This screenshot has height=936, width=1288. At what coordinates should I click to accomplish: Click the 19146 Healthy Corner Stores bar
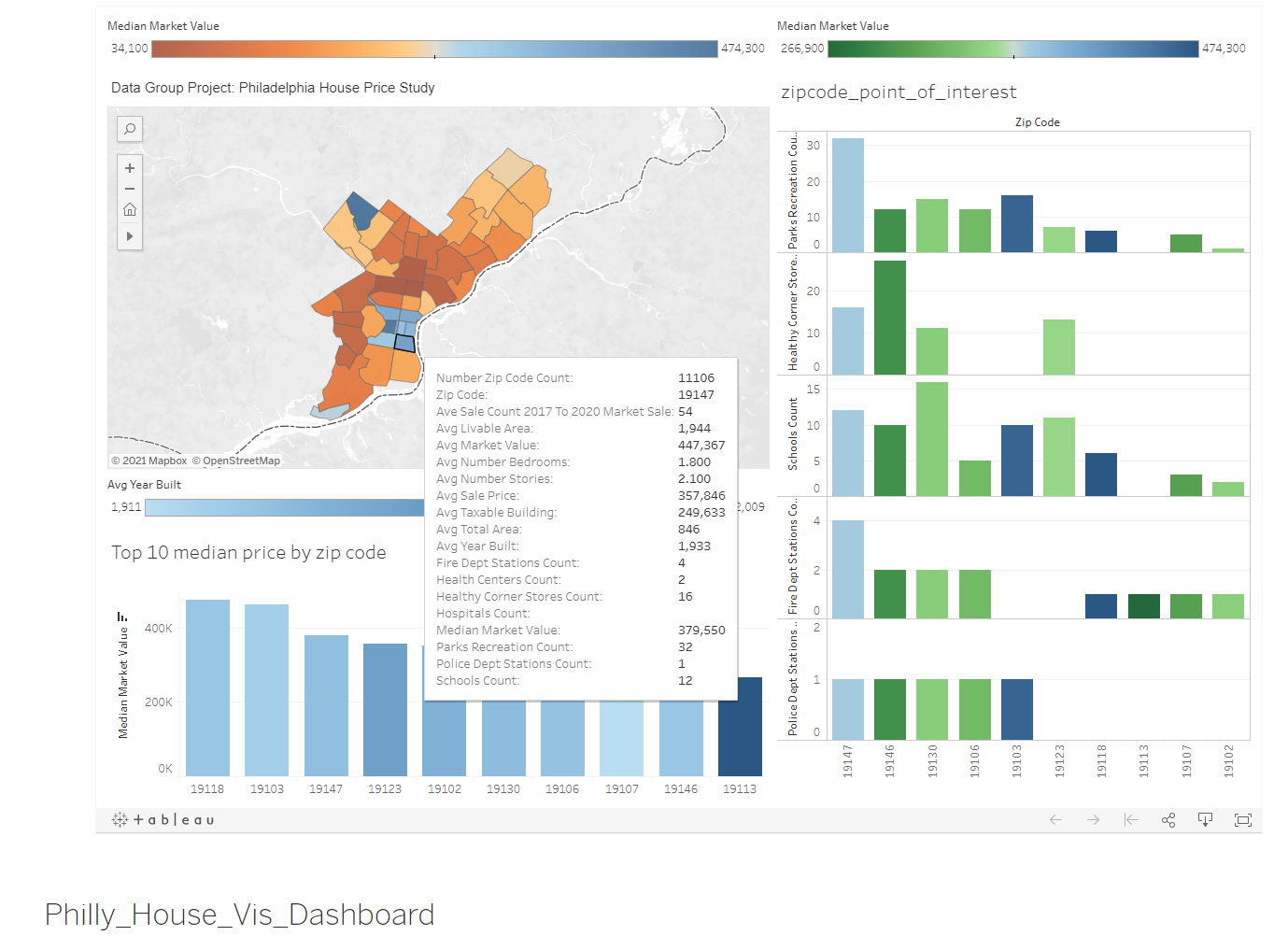pos(890,318)
